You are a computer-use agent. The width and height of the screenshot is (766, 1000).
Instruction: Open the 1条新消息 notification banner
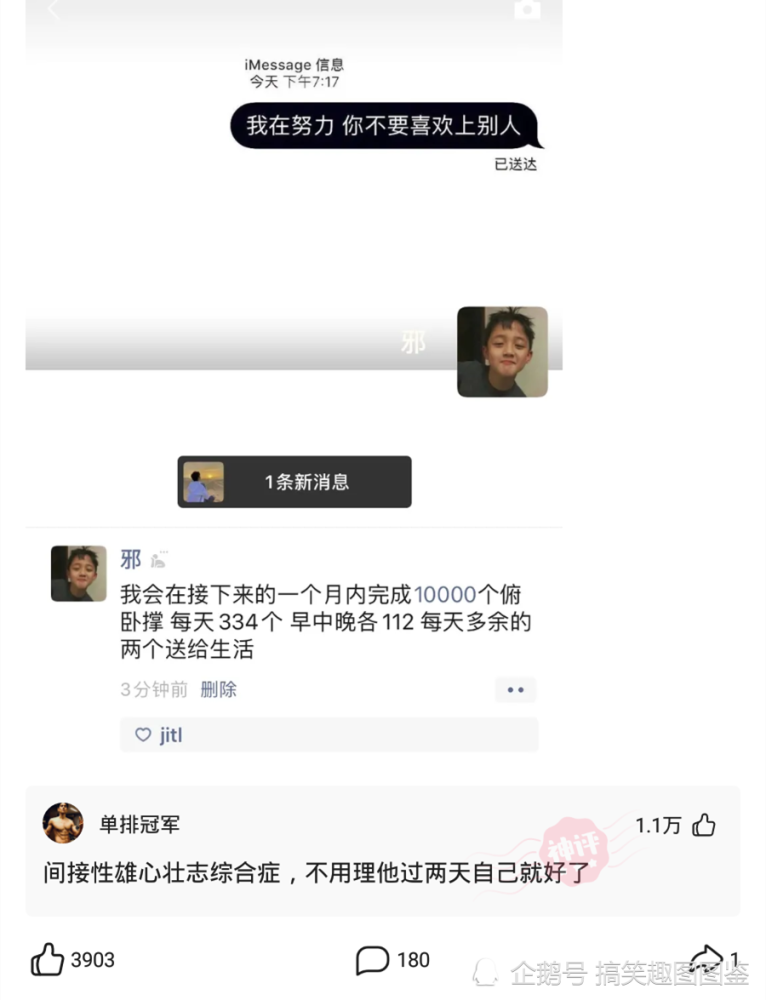(294, 482)
